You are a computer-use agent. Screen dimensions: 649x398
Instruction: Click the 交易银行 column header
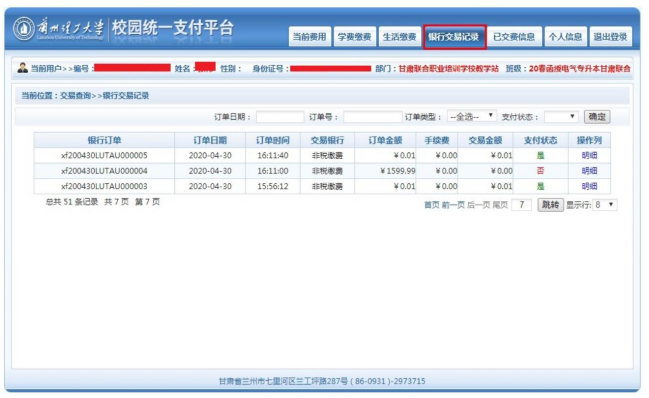[327, 140]
